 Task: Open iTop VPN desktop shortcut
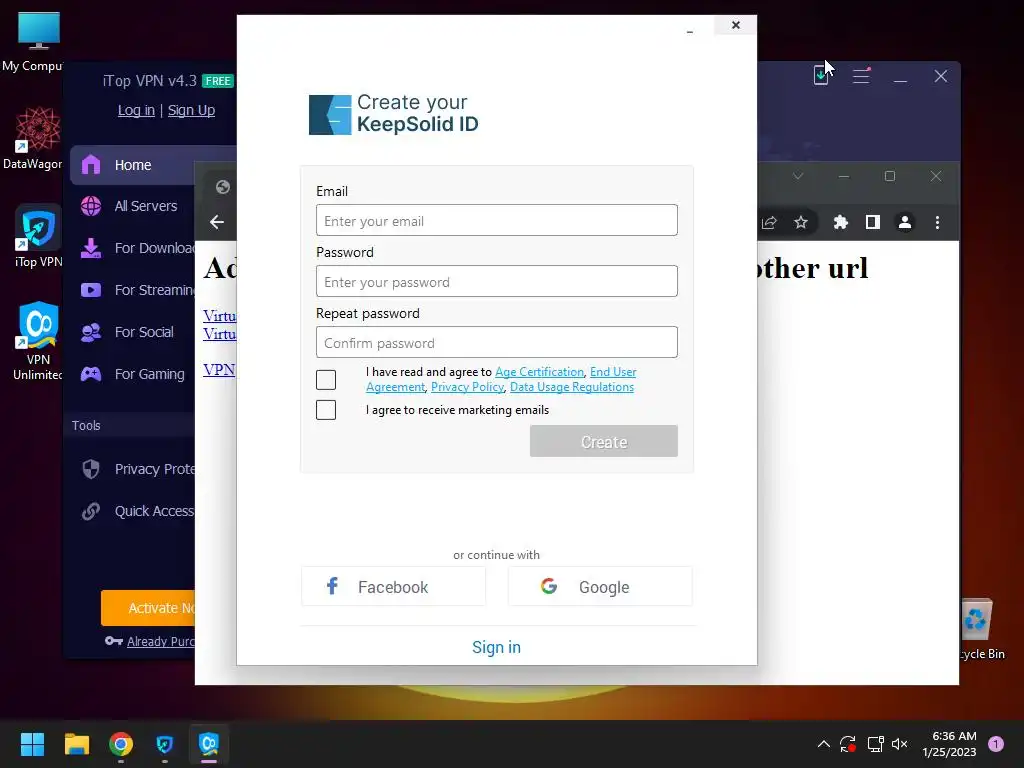tap(39, 236)
